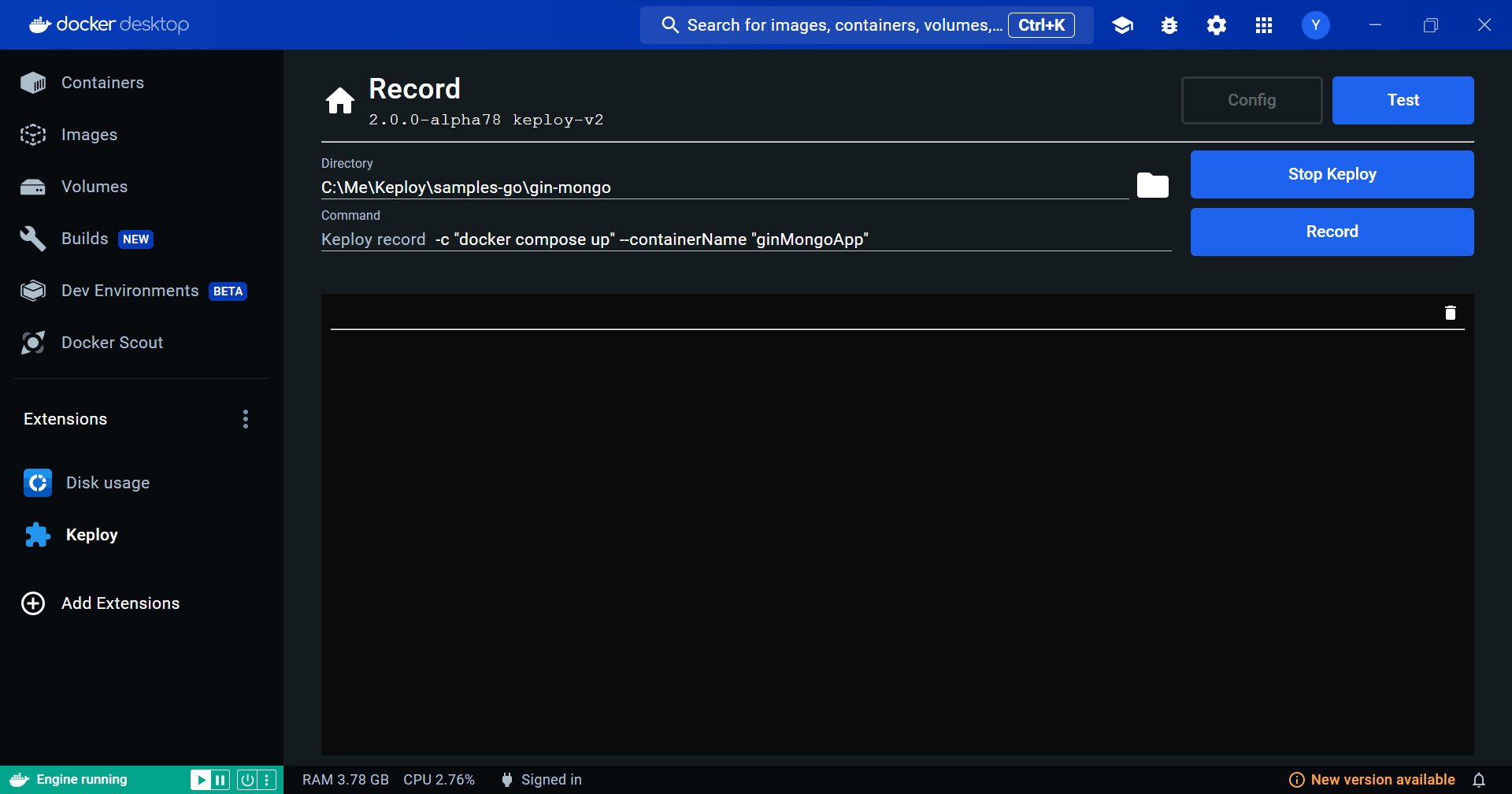Click the Record button

tap(1332, 232)
